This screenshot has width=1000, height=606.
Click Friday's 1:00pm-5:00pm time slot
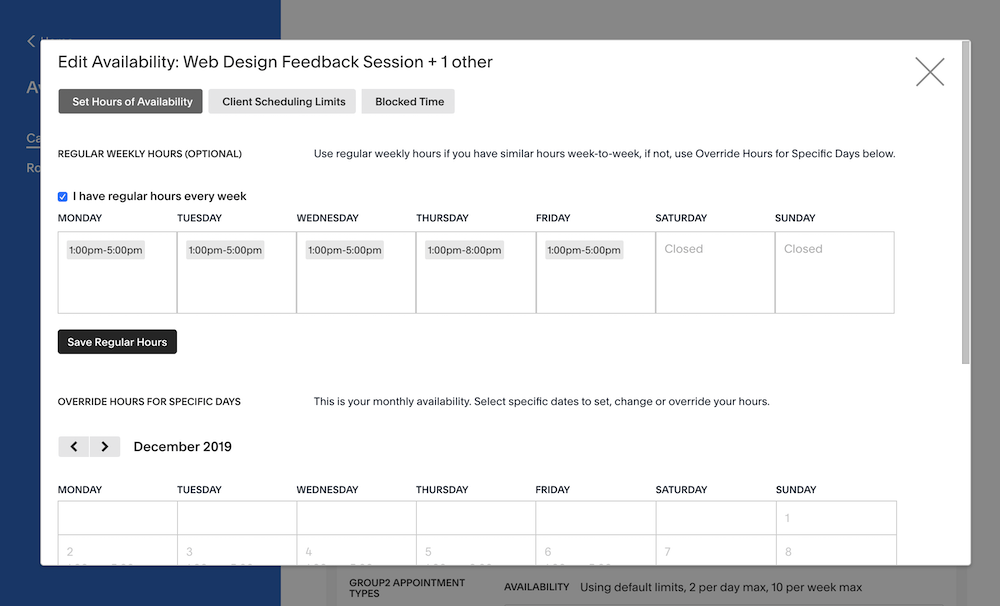tap(582, 249)
